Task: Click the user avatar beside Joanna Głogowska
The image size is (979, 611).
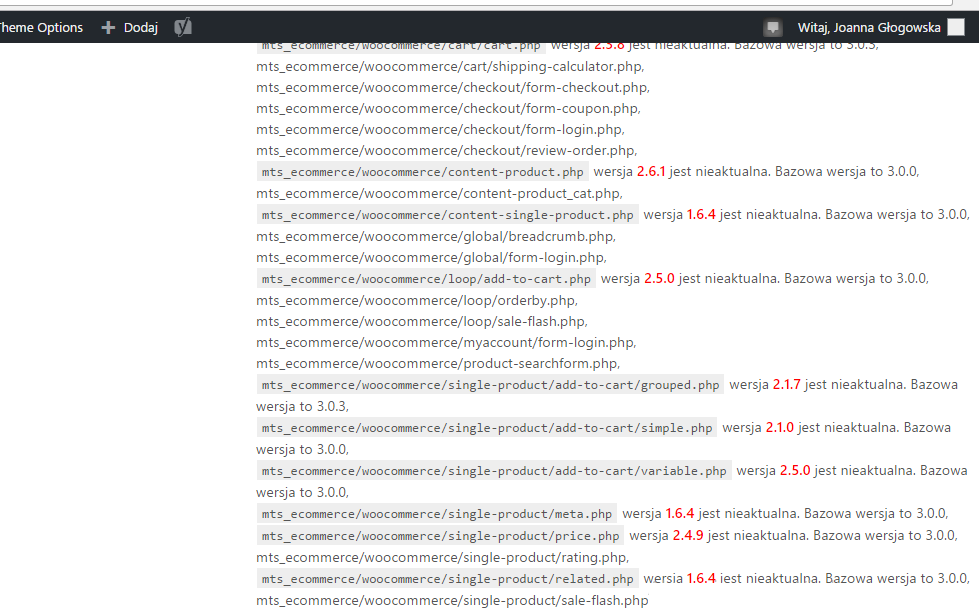Action: pyautogui.click(x=956, y=27)
